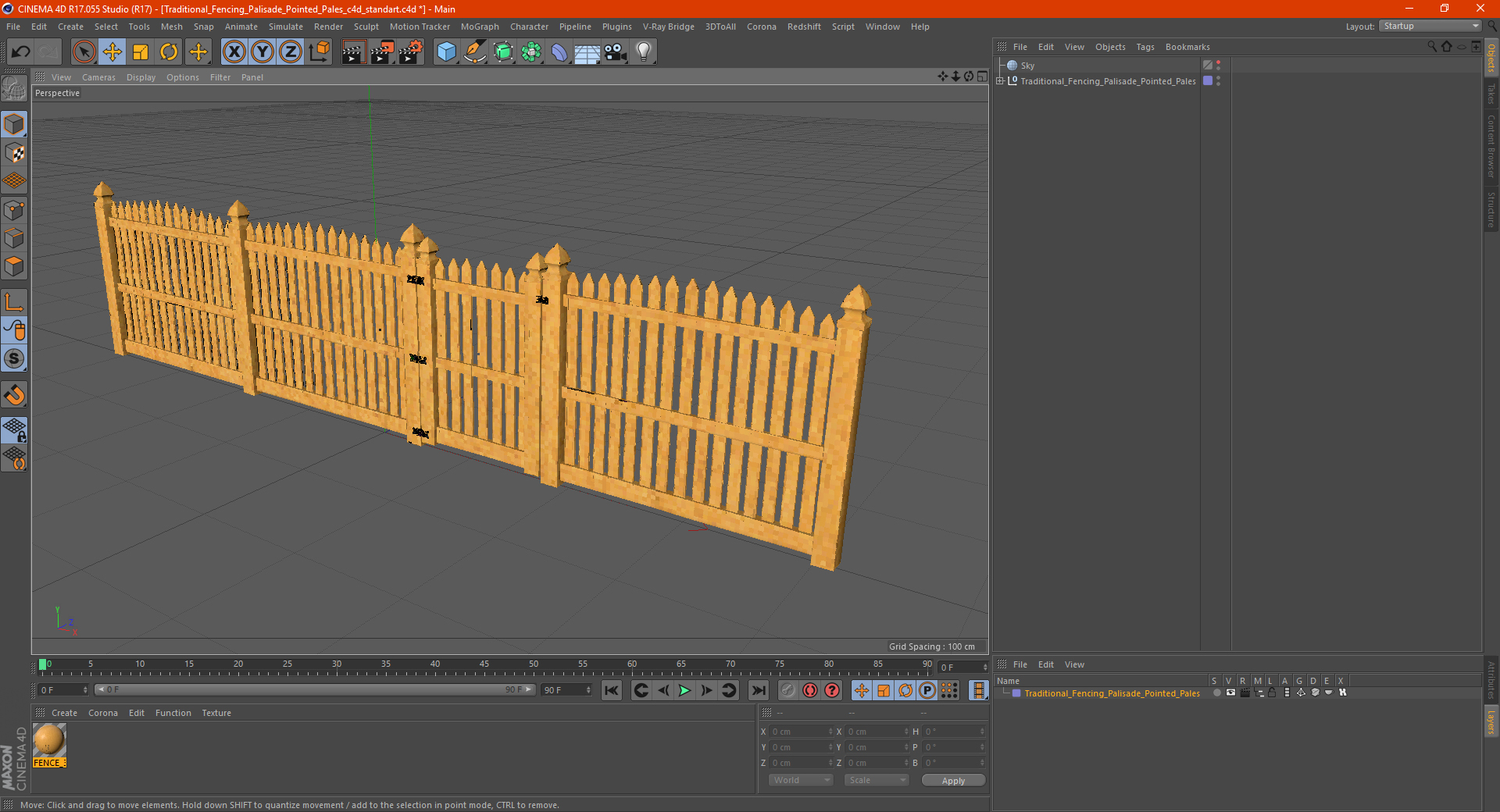Click the Enable Axis L icon
Screen dimensions: 1500x812
click(14, 302)
